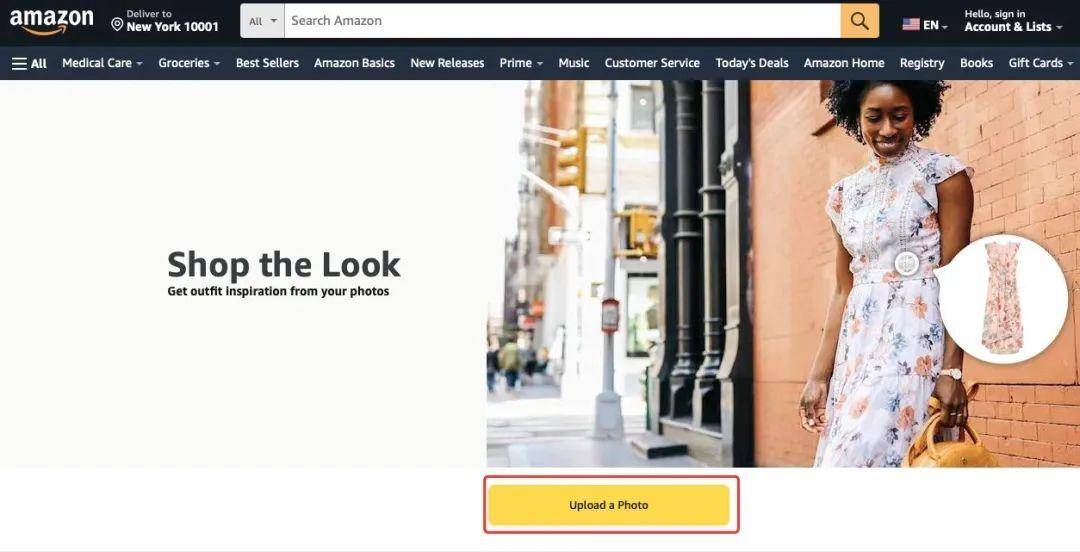Select Amazon Basics in navigation
This screenshot has height=552, width=1080.
pos(354,63)
